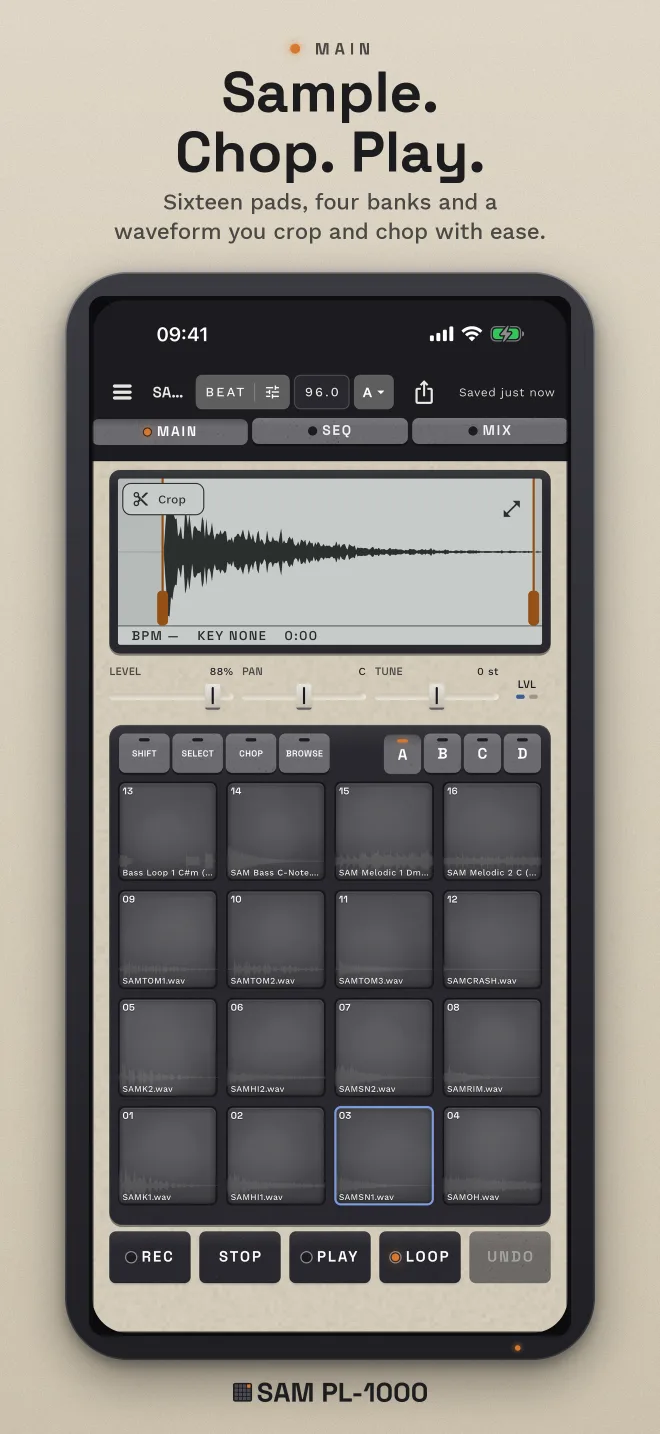Trigger pad 01 SAMK1.wav

tap(168, 1155)
